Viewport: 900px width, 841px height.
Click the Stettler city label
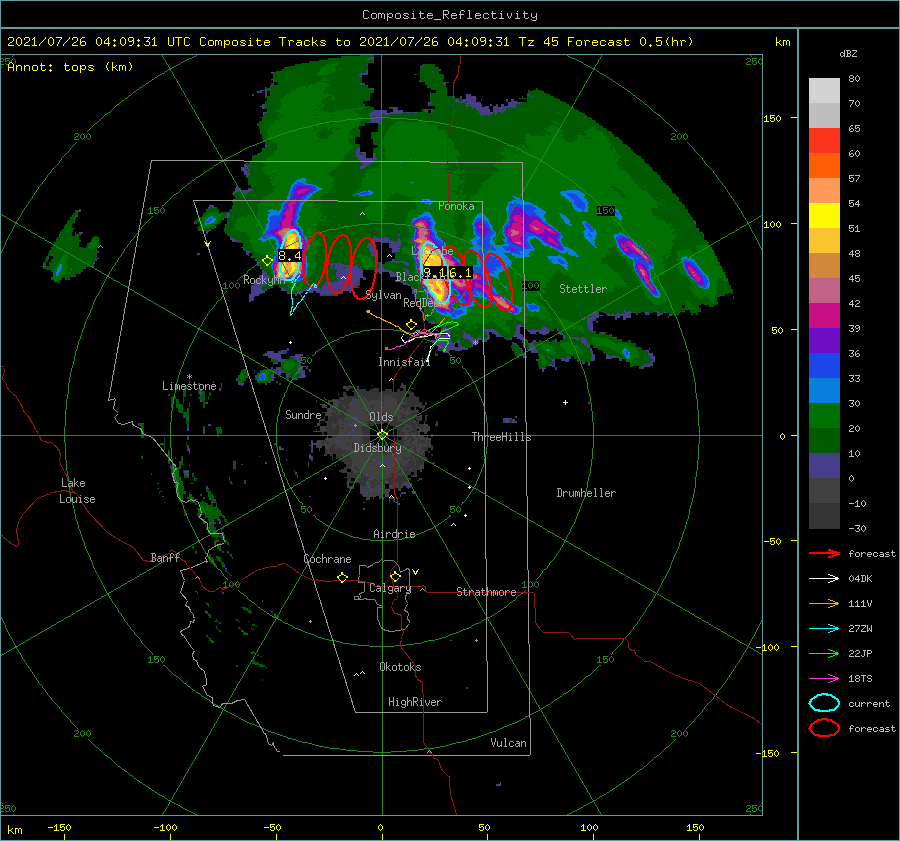coord(583,289)
